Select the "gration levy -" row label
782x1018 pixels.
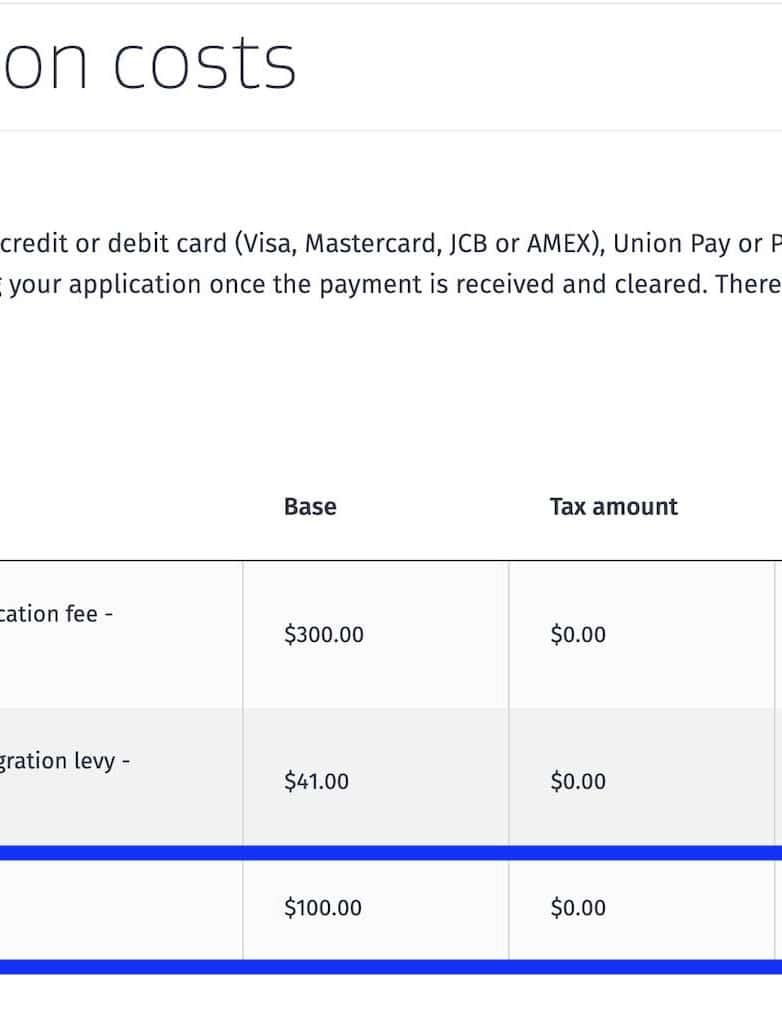(x=64, y=761)
